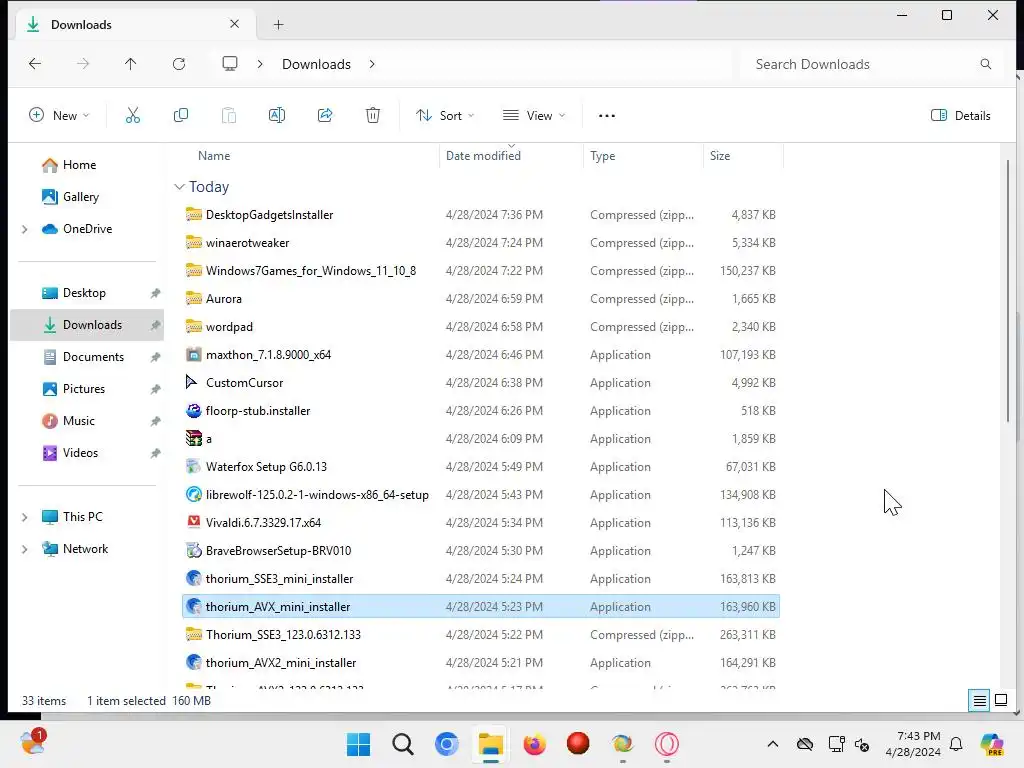
Task: Click the Cut scissors icon
Action: (x=133, y=116)
